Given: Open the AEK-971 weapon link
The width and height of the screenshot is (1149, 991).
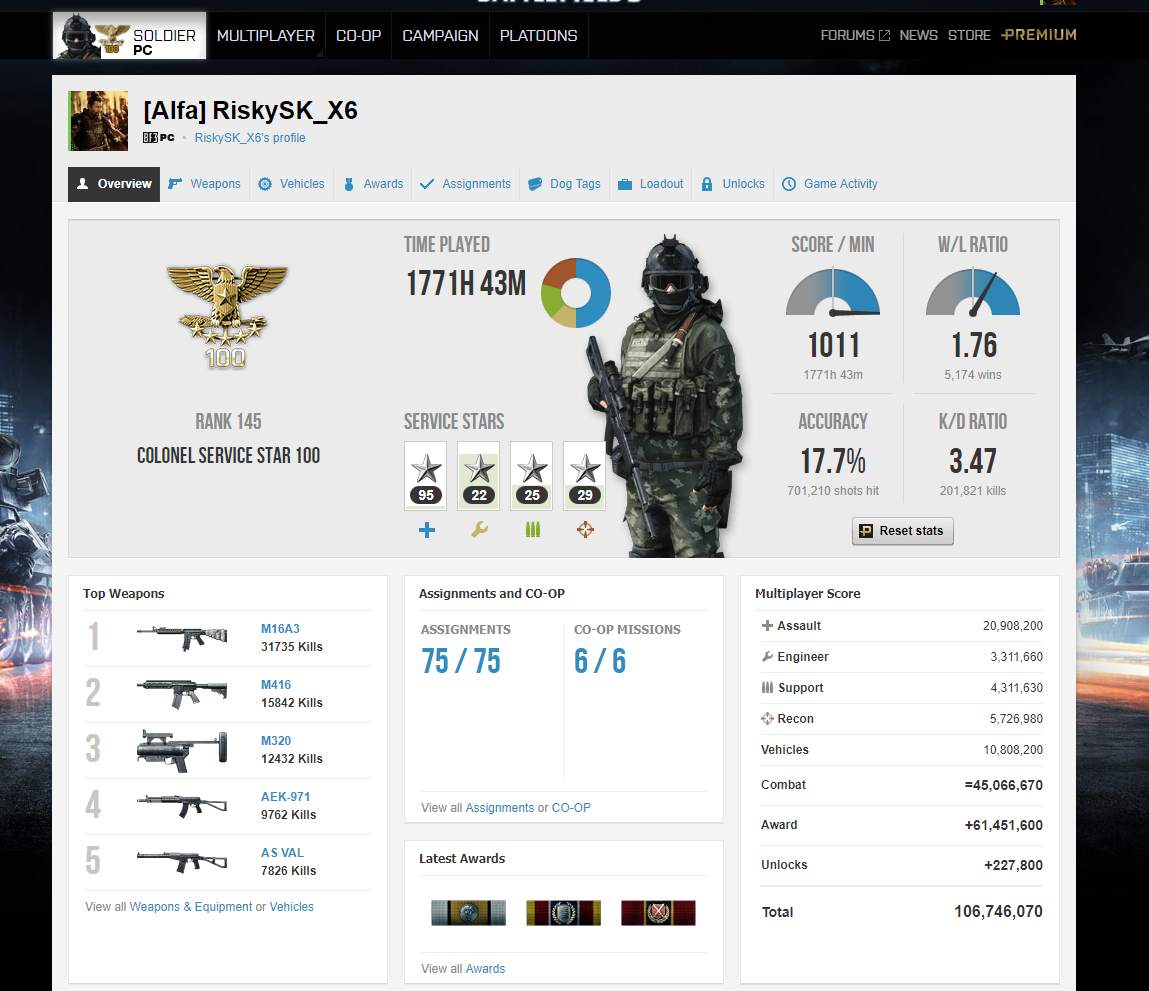Looking at the screenshot, I should pyautogui.click(x=285, y=797).
